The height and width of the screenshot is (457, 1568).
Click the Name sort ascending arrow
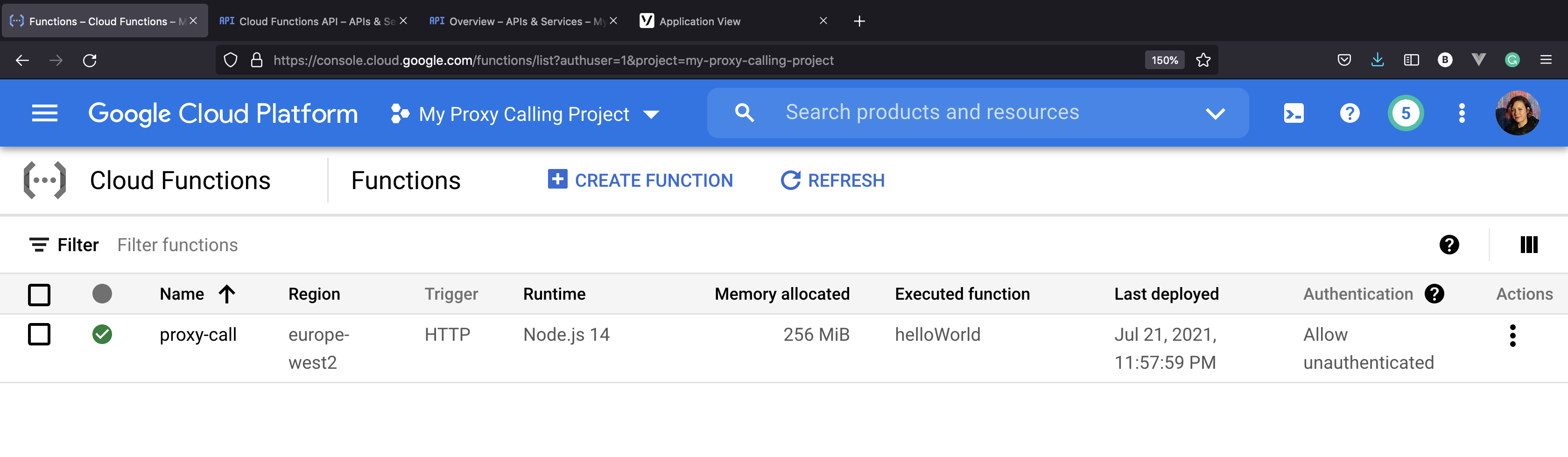pos(226,294)
